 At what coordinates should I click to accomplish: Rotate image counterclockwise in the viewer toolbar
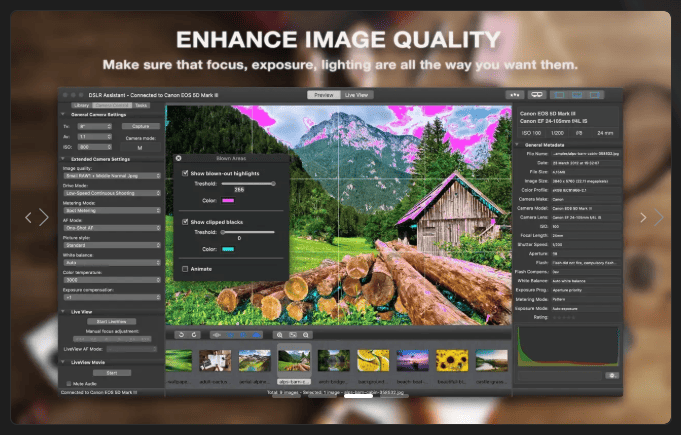pyautogui.click(x=182, y=335)
